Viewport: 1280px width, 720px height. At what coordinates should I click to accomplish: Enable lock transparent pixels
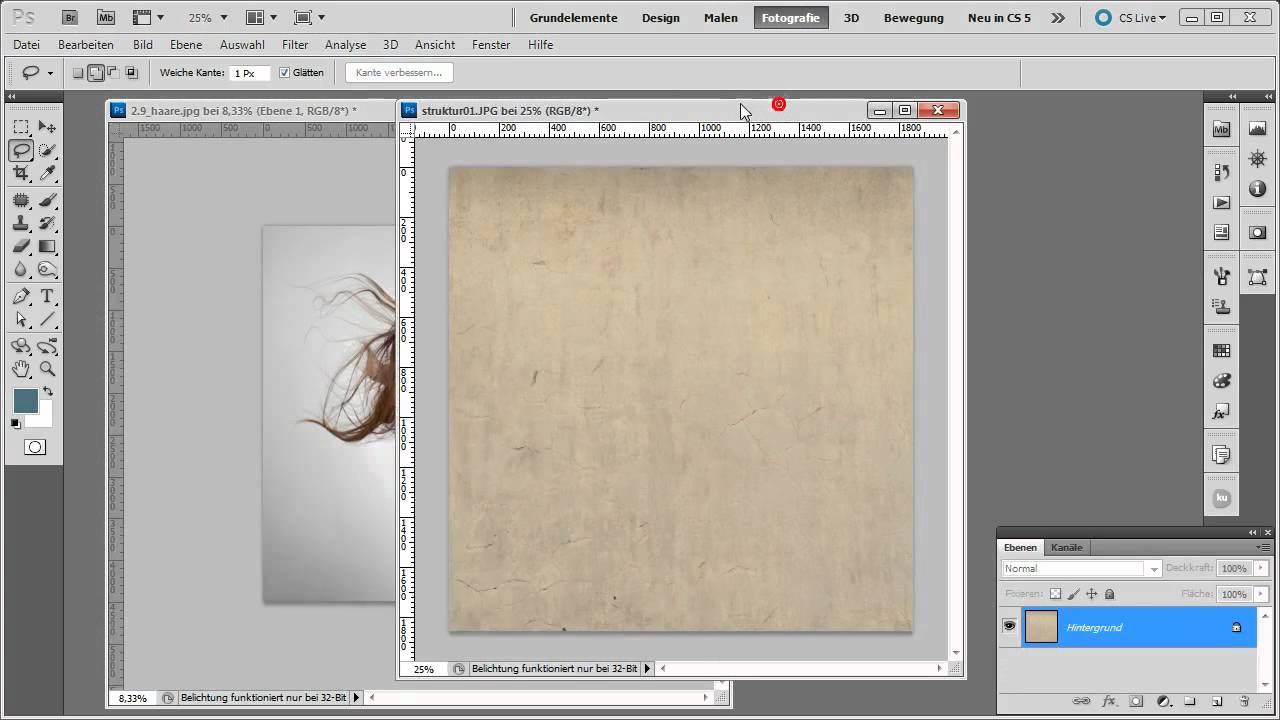click(x=1055, y=594)
